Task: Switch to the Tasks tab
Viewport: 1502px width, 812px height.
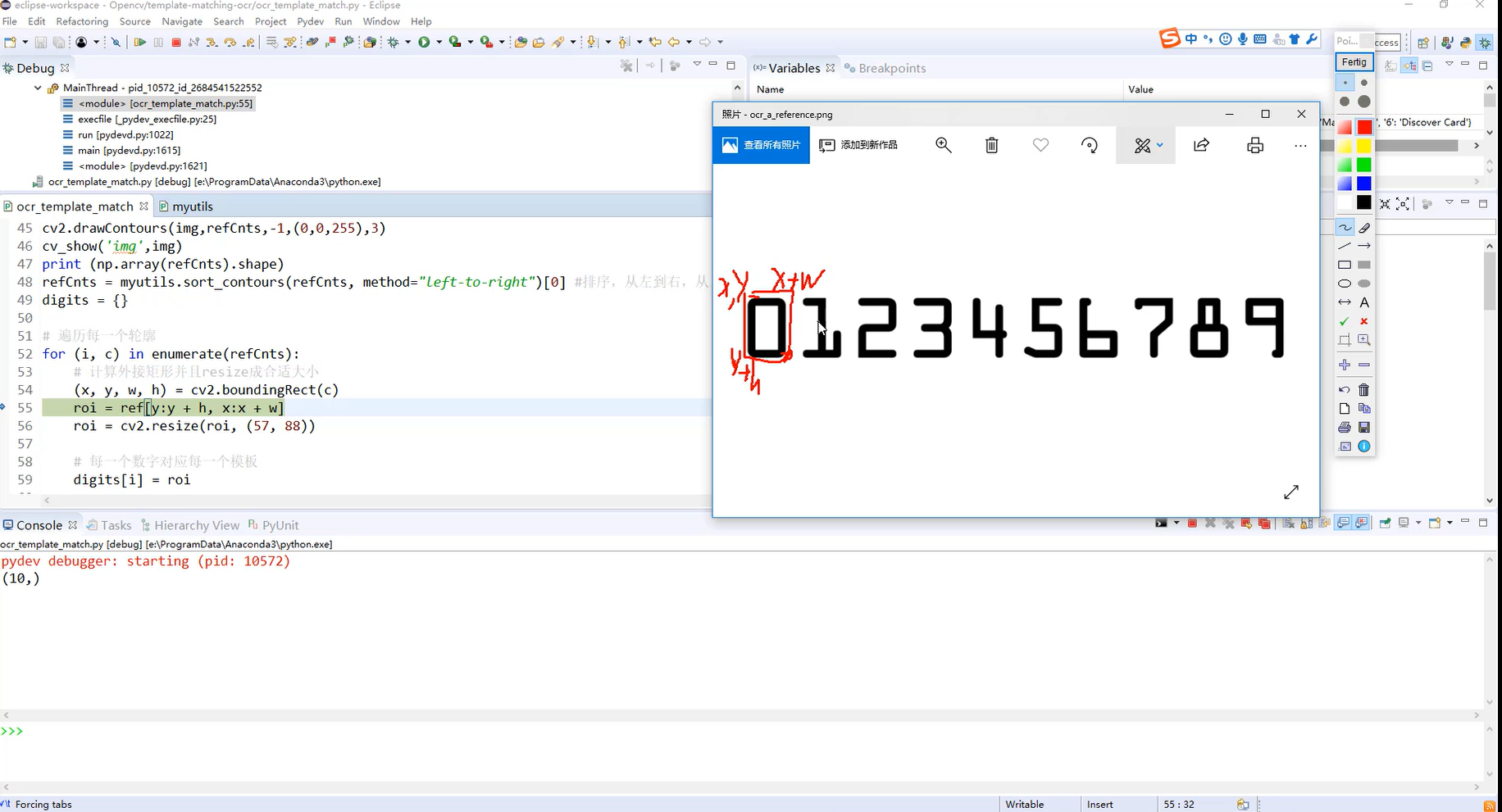Action: point(109,525)
